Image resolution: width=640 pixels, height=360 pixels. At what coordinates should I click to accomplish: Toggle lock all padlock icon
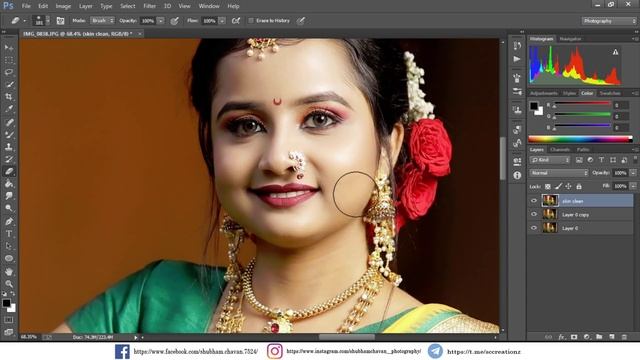click(x=579, y=187)
